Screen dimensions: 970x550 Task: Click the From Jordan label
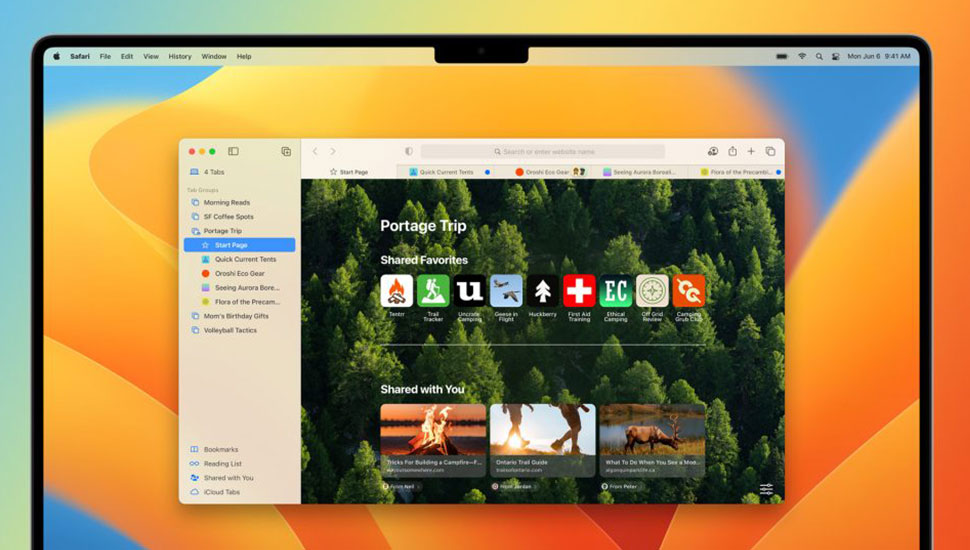pos(513,487)
